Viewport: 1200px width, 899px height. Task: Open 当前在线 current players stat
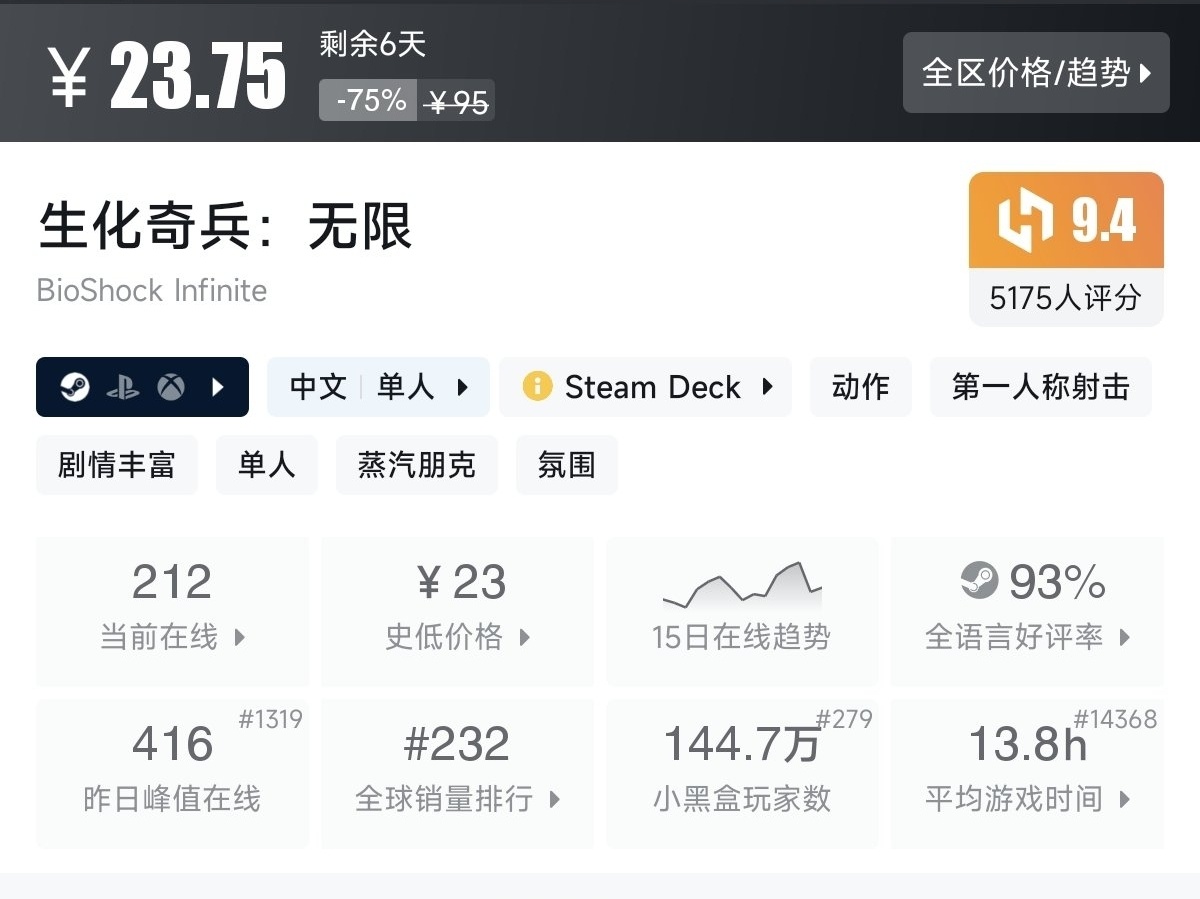[172, 610]
